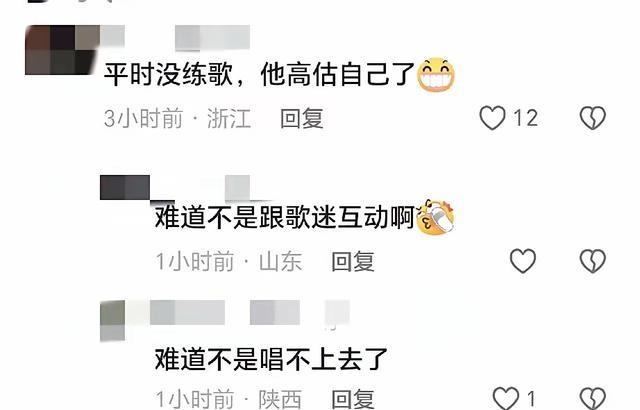Tap the laughing-crying emoji in the 山东 reply

pos(435,216)
